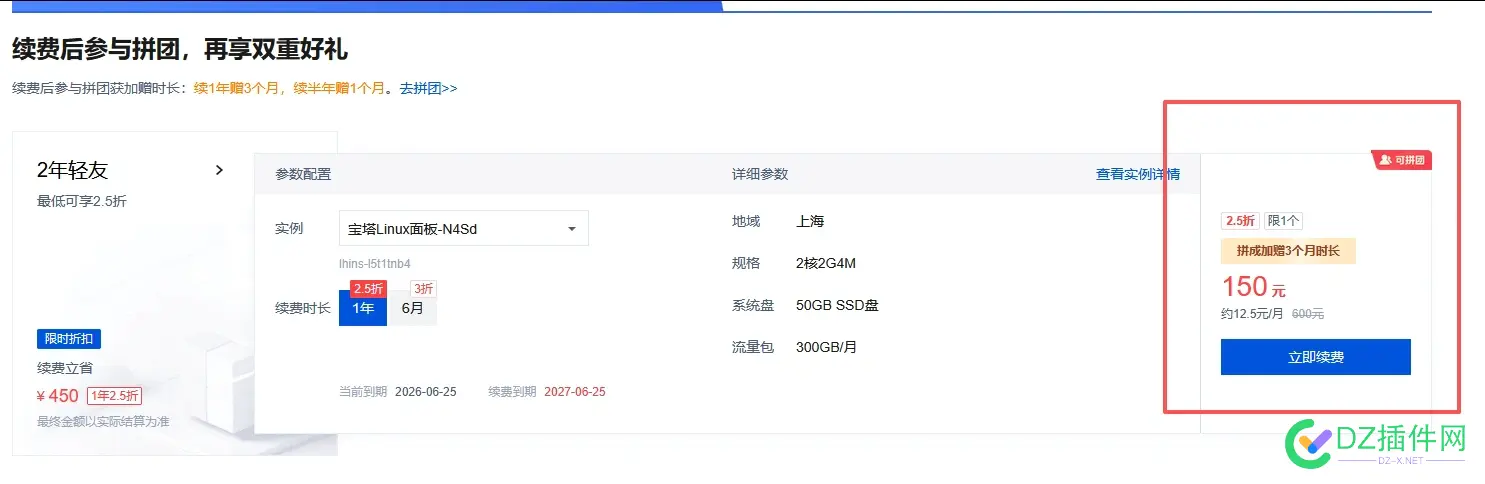Screen dimensions: 1485x484
Task: Click the 续1年赠3个月 orange text
Action: pyautogui.click(x=238, y=88)
